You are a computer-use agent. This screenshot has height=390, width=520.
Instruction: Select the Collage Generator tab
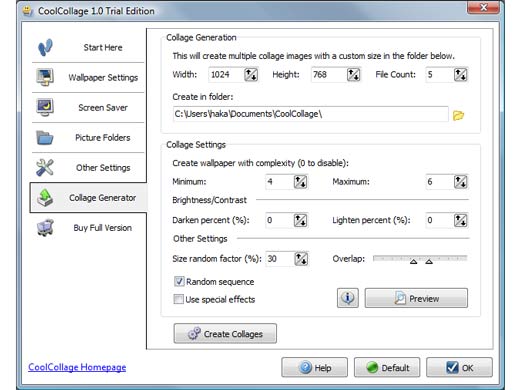coord(88,197)
